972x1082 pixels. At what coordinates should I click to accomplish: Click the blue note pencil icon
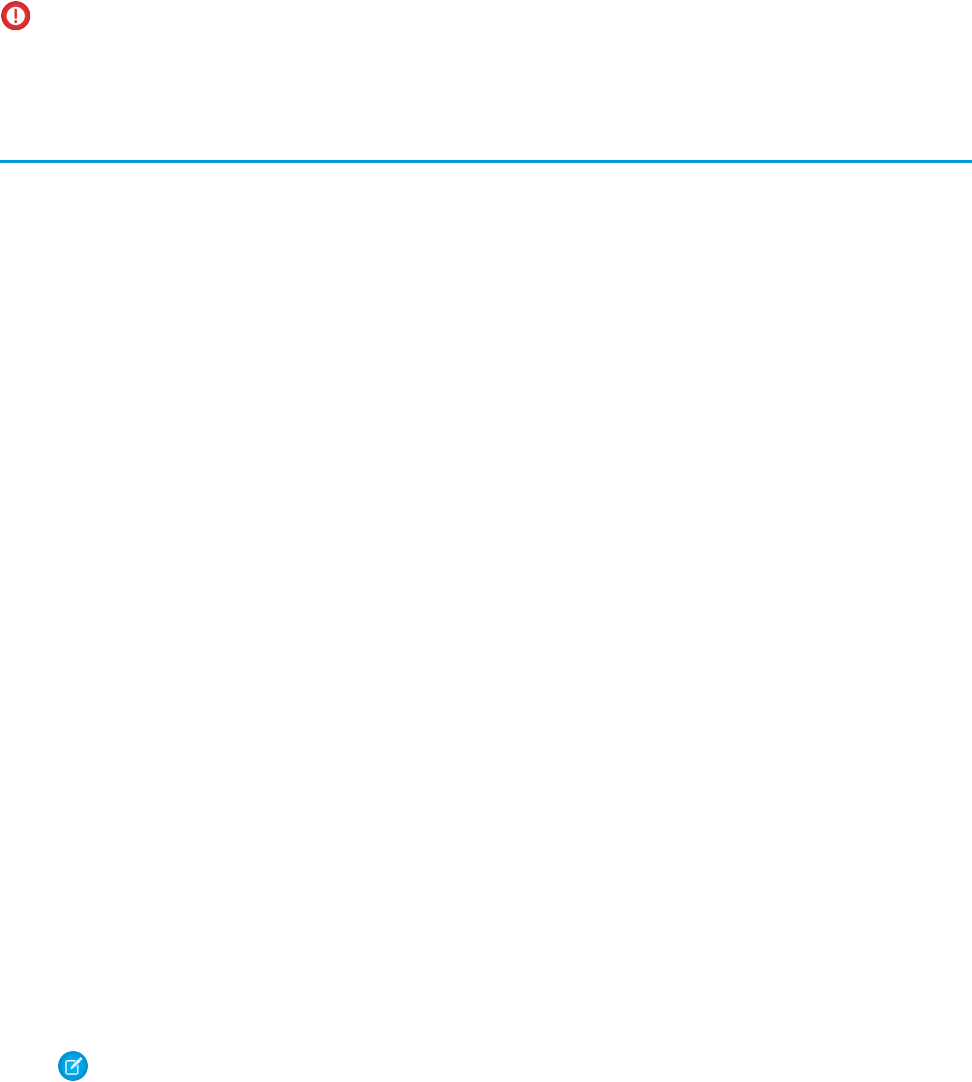73,1065
